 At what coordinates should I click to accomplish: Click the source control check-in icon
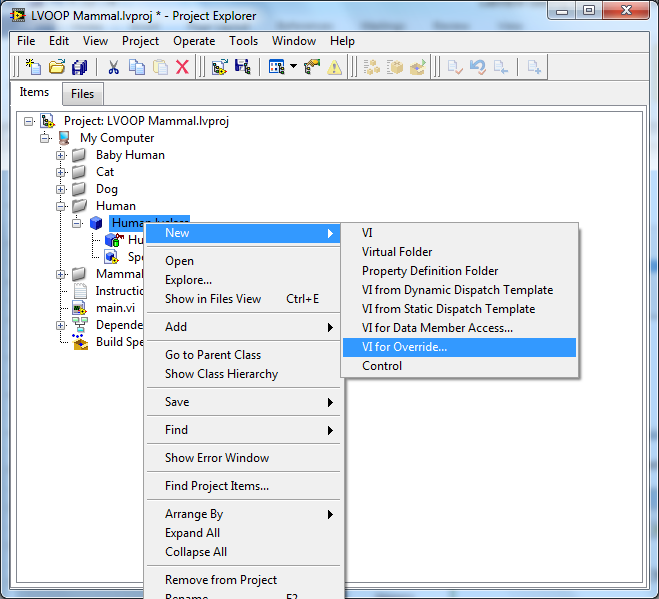(x=455, y=67)
